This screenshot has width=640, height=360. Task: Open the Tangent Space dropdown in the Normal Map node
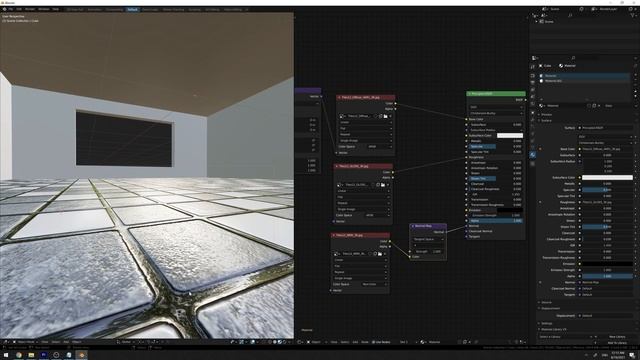point(429,239)
